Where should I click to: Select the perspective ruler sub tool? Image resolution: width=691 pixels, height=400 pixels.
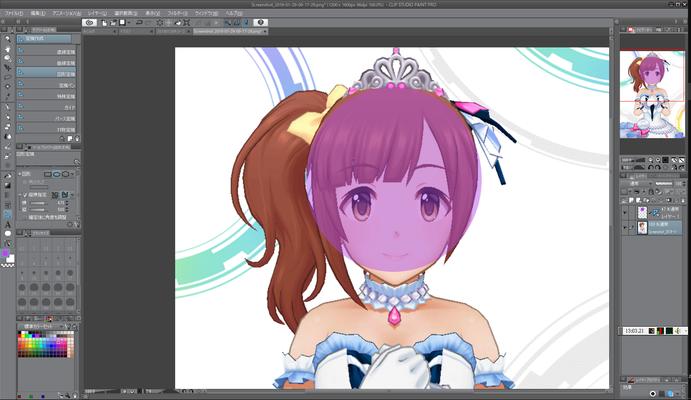click(x=46, y=118)
